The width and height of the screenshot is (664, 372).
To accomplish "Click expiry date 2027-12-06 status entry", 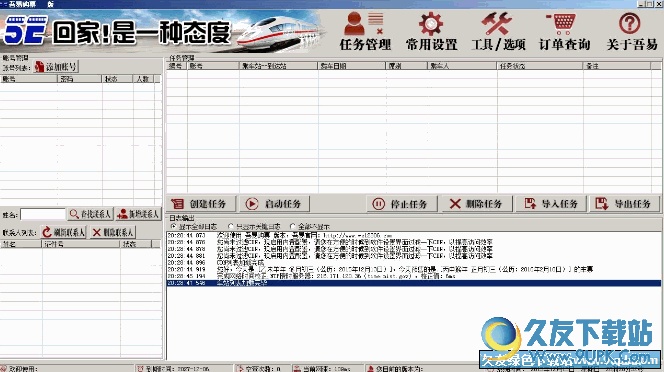I will pos(185,369).
